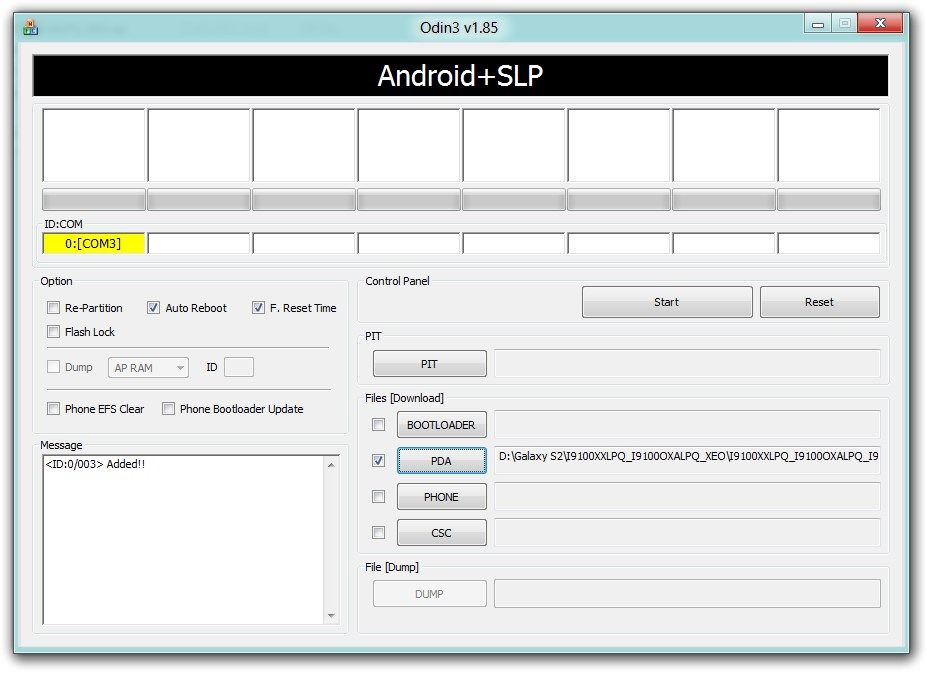Image resolution: width=927 pixels, height=673 pixels.
Task: Enable Phone Bootloader Update
Action: [168, 409]
